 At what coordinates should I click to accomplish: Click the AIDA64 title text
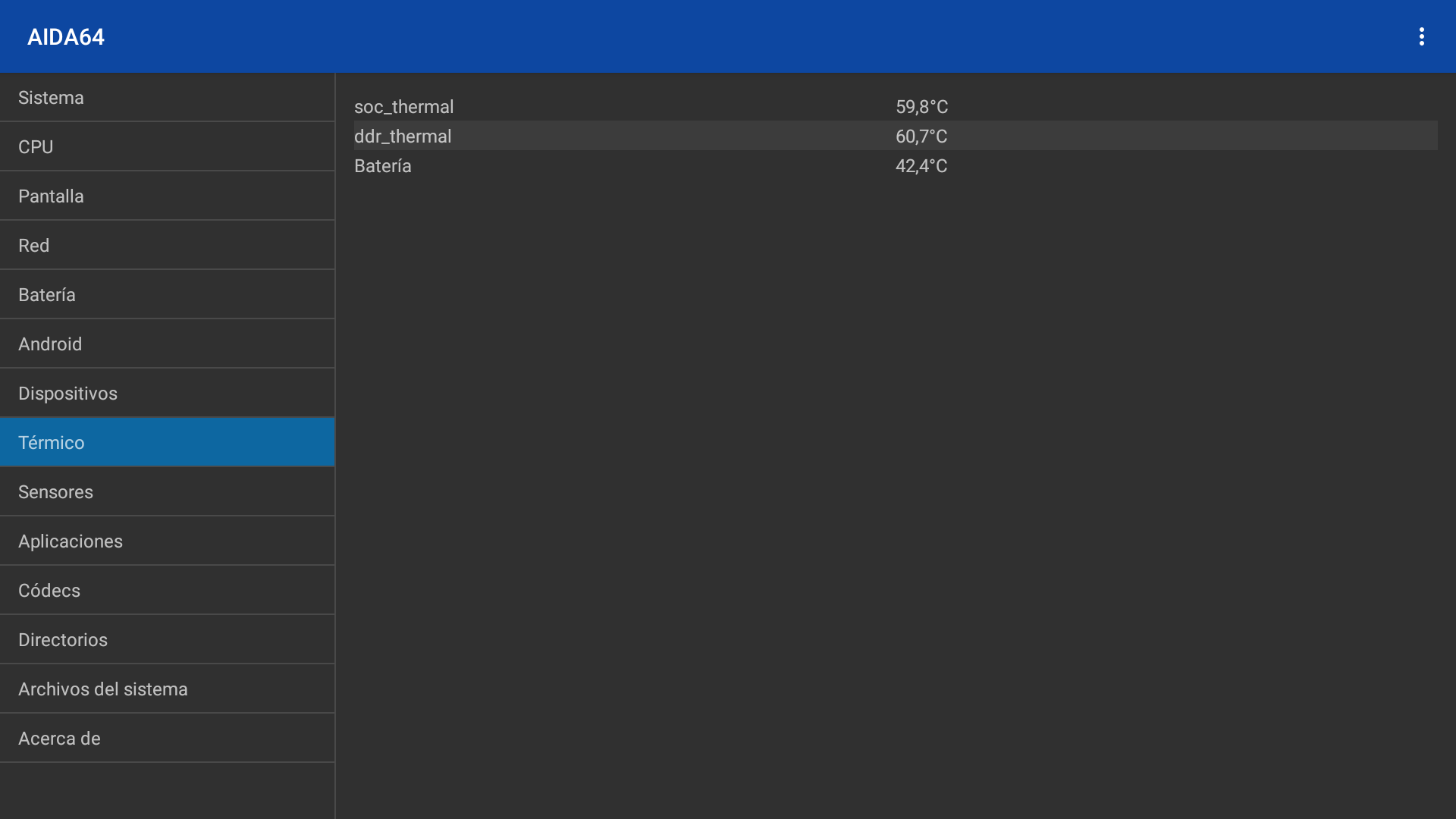(x=66, y=37)
